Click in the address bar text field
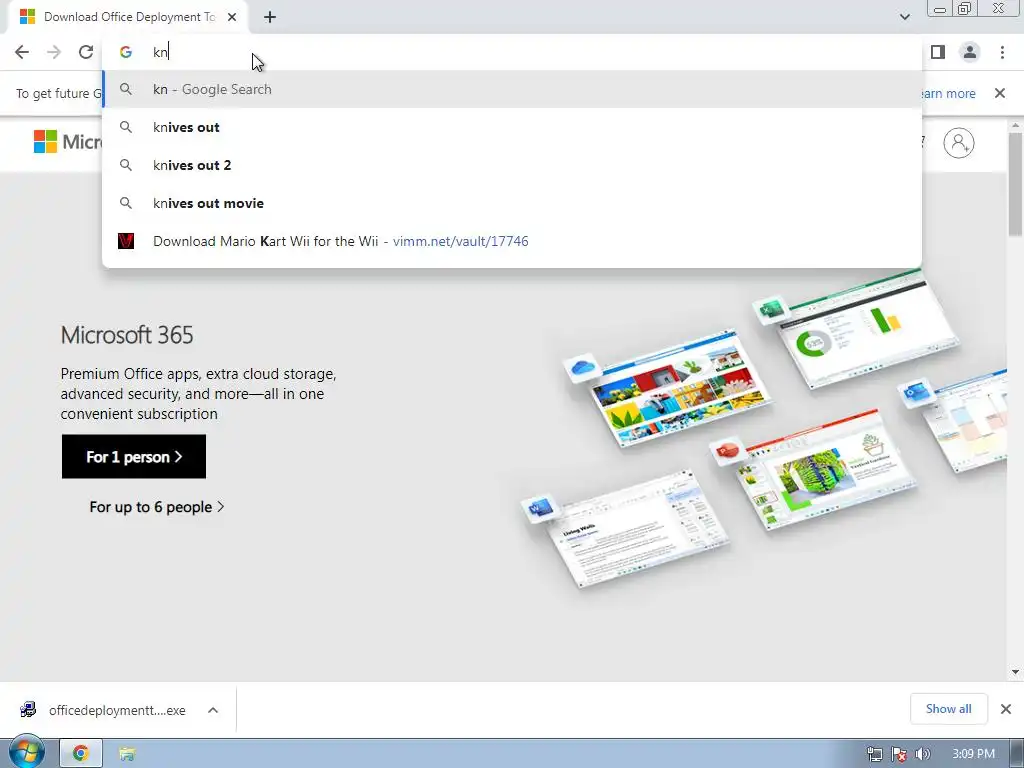The image size is (1024, 768). point(512,52)
